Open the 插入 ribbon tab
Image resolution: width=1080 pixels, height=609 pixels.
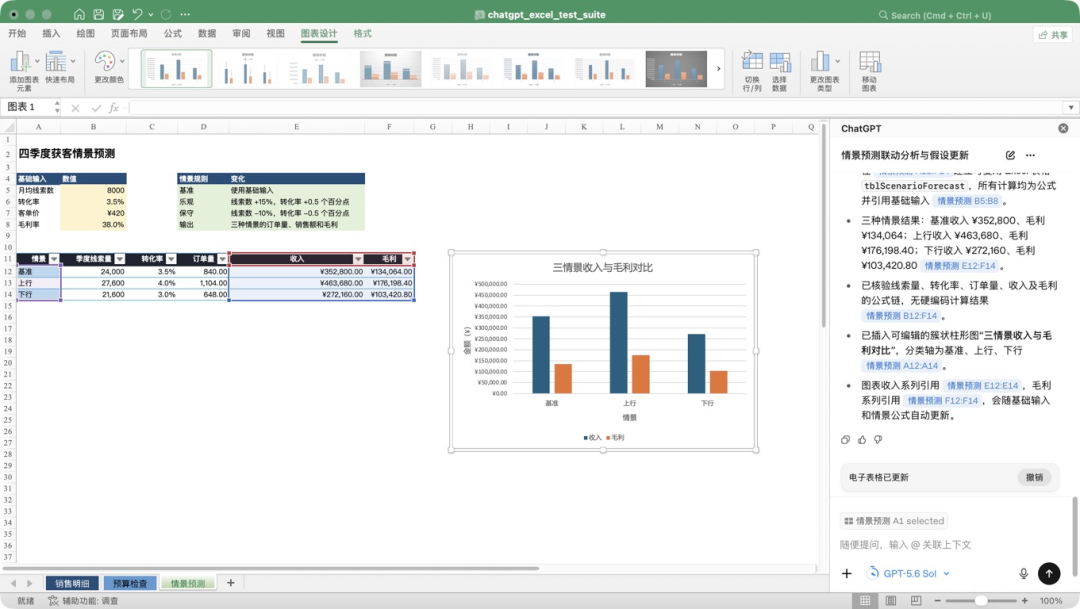(51, 33)
